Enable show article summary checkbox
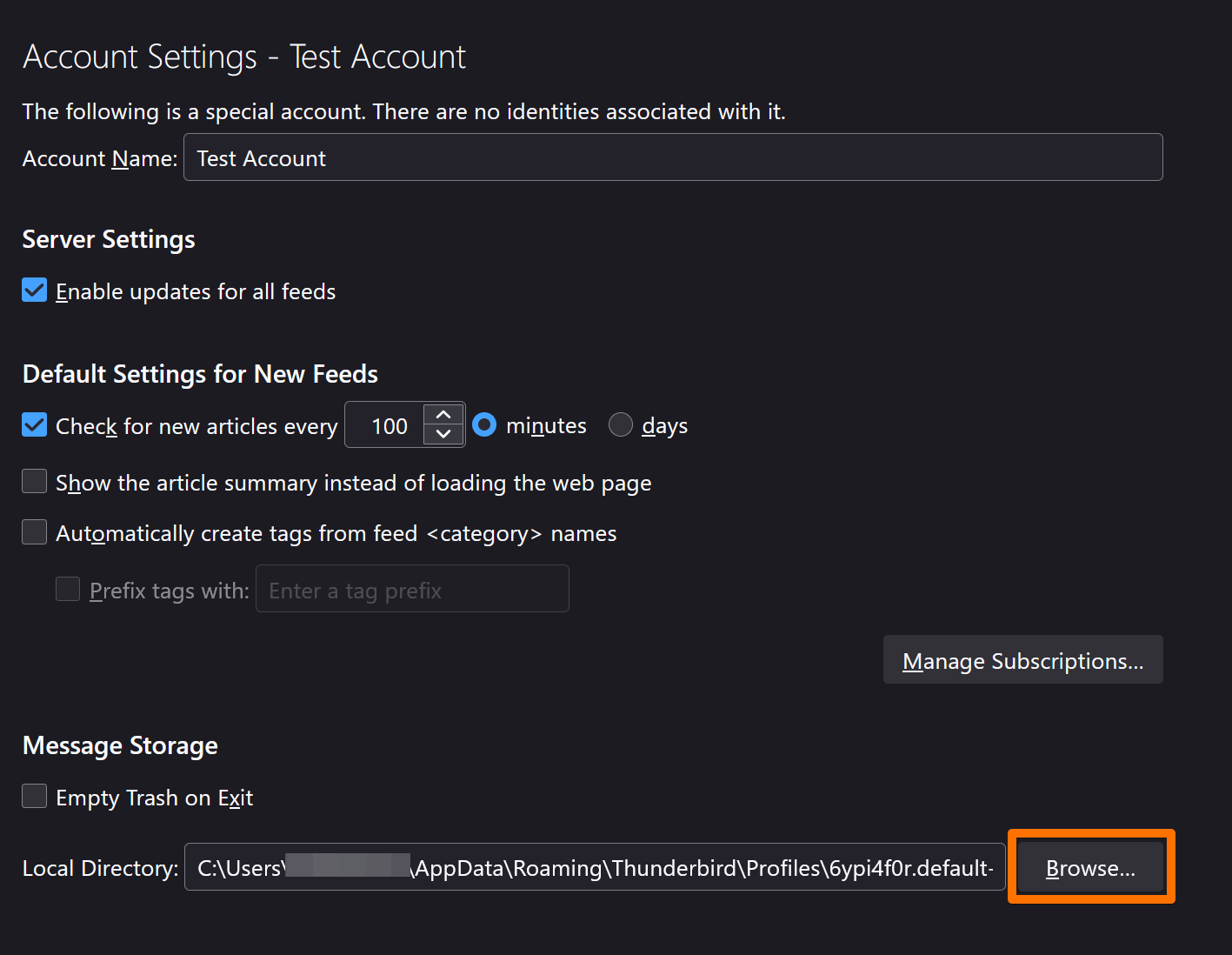Image resolution: width=1232 pixels, height=955 pixels. point(35,481)
